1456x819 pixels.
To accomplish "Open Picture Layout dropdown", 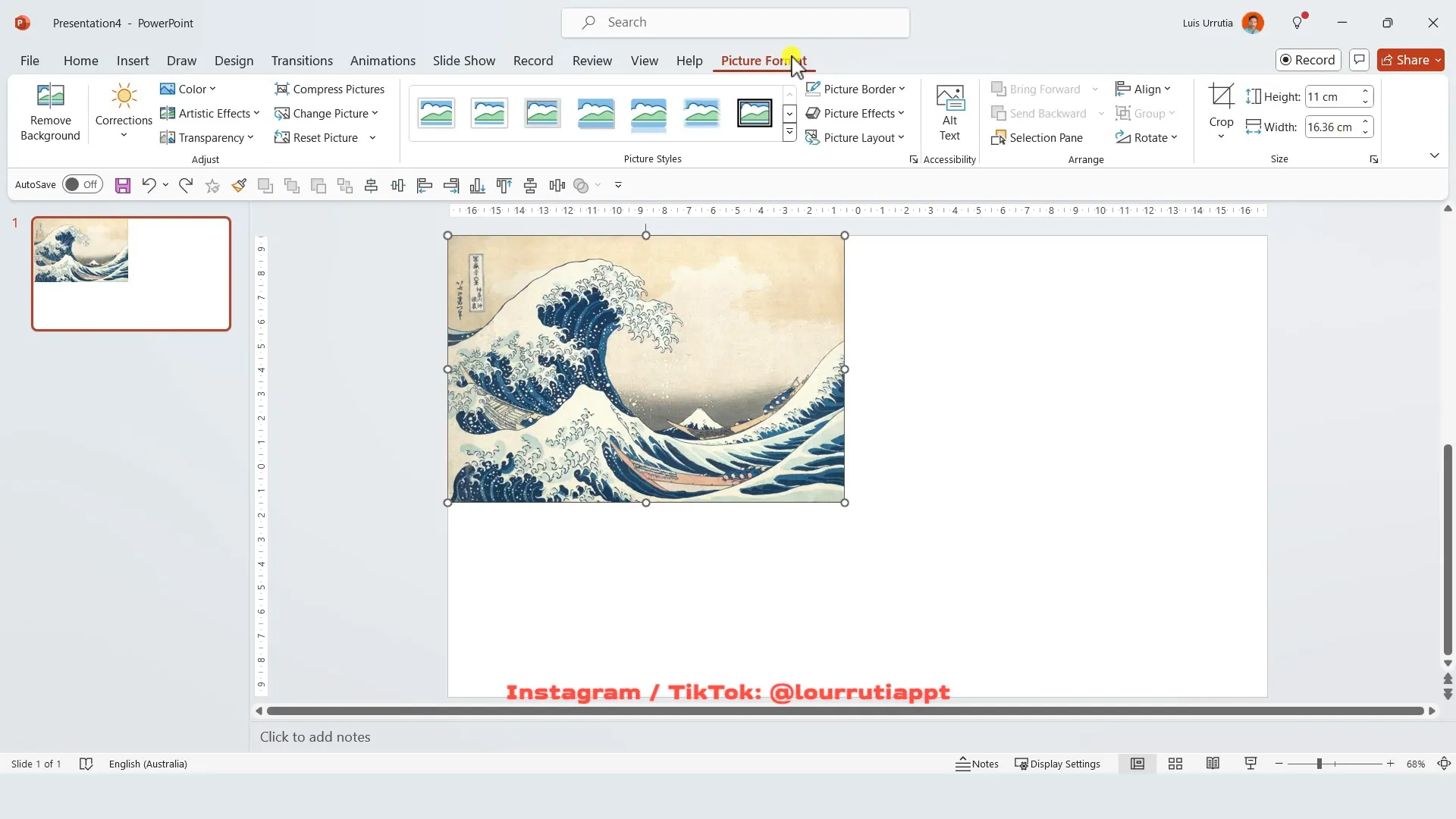I will [x=855, y=138].
